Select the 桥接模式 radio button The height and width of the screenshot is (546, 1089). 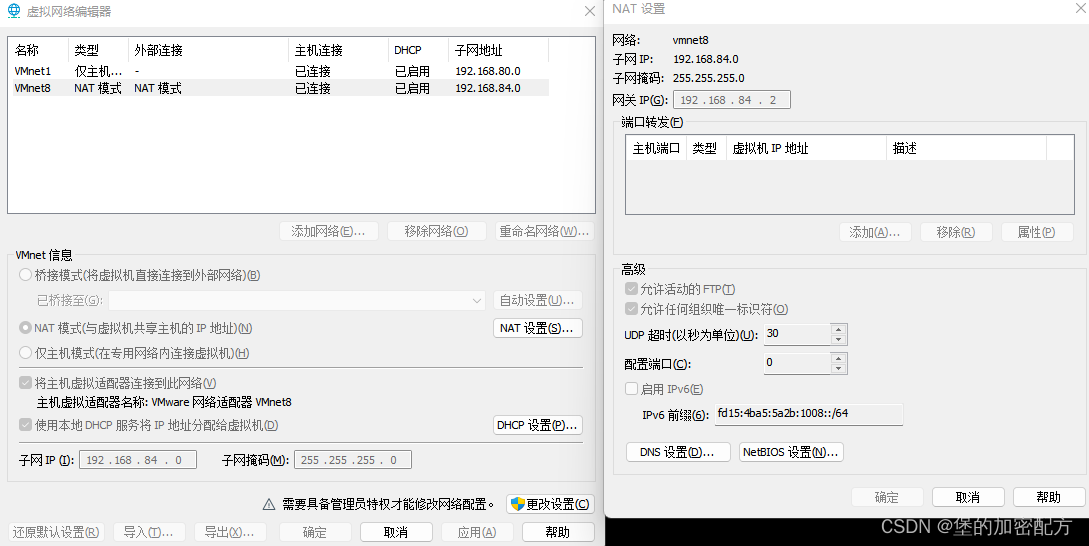pyautogui.click(x=26, y=275)
